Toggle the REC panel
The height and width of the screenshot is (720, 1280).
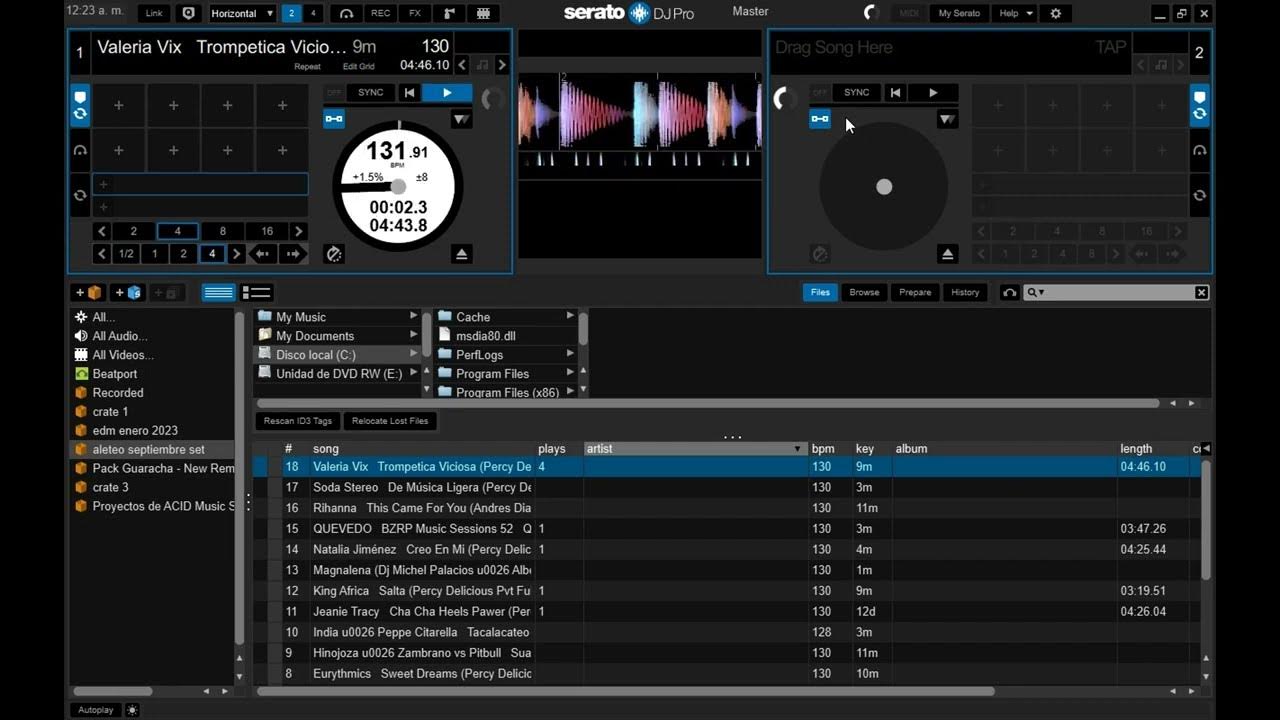pyautogui.click(x=380, y=13)
